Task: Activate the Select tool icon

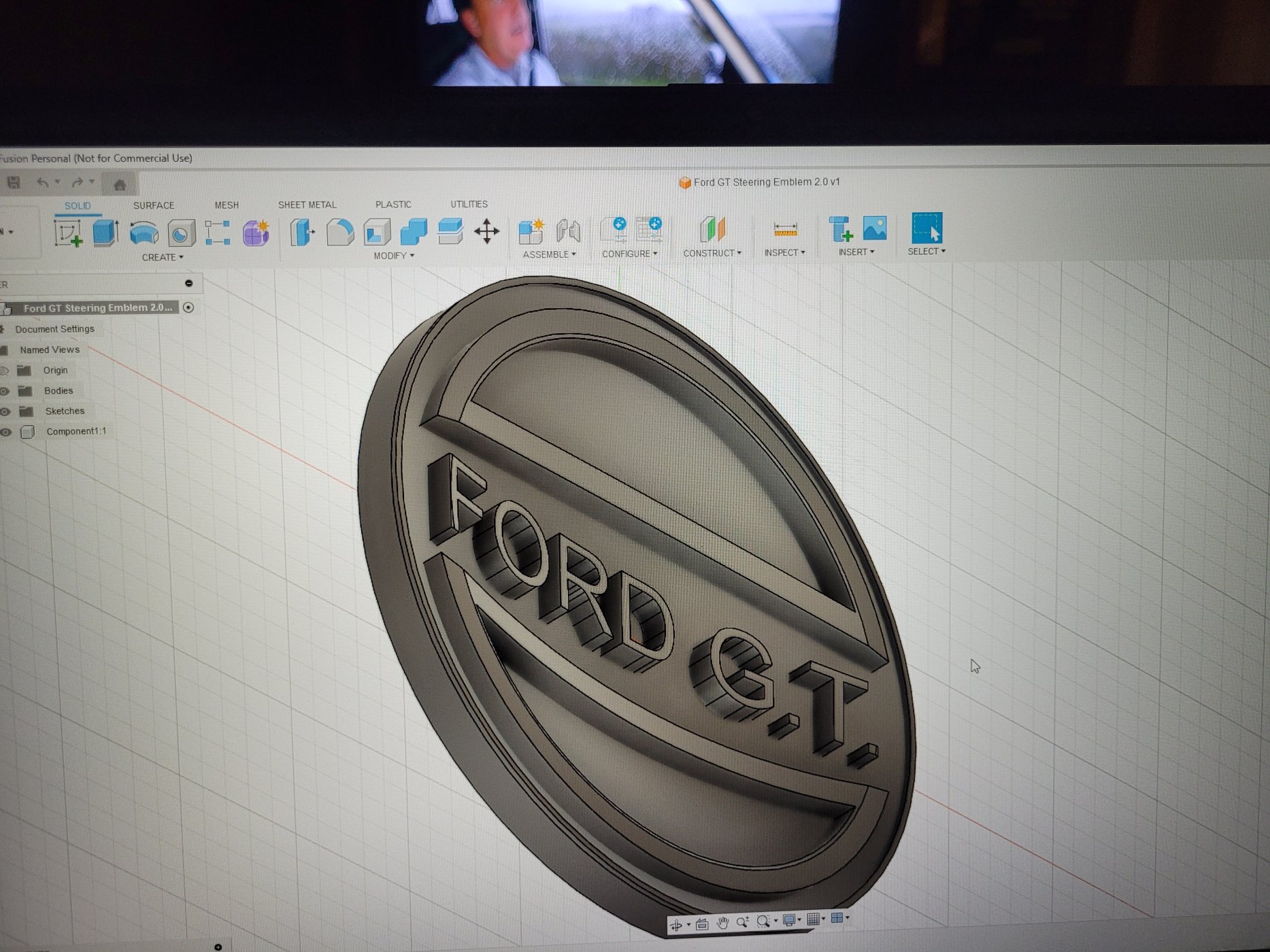Action: [x=926, y=228]
